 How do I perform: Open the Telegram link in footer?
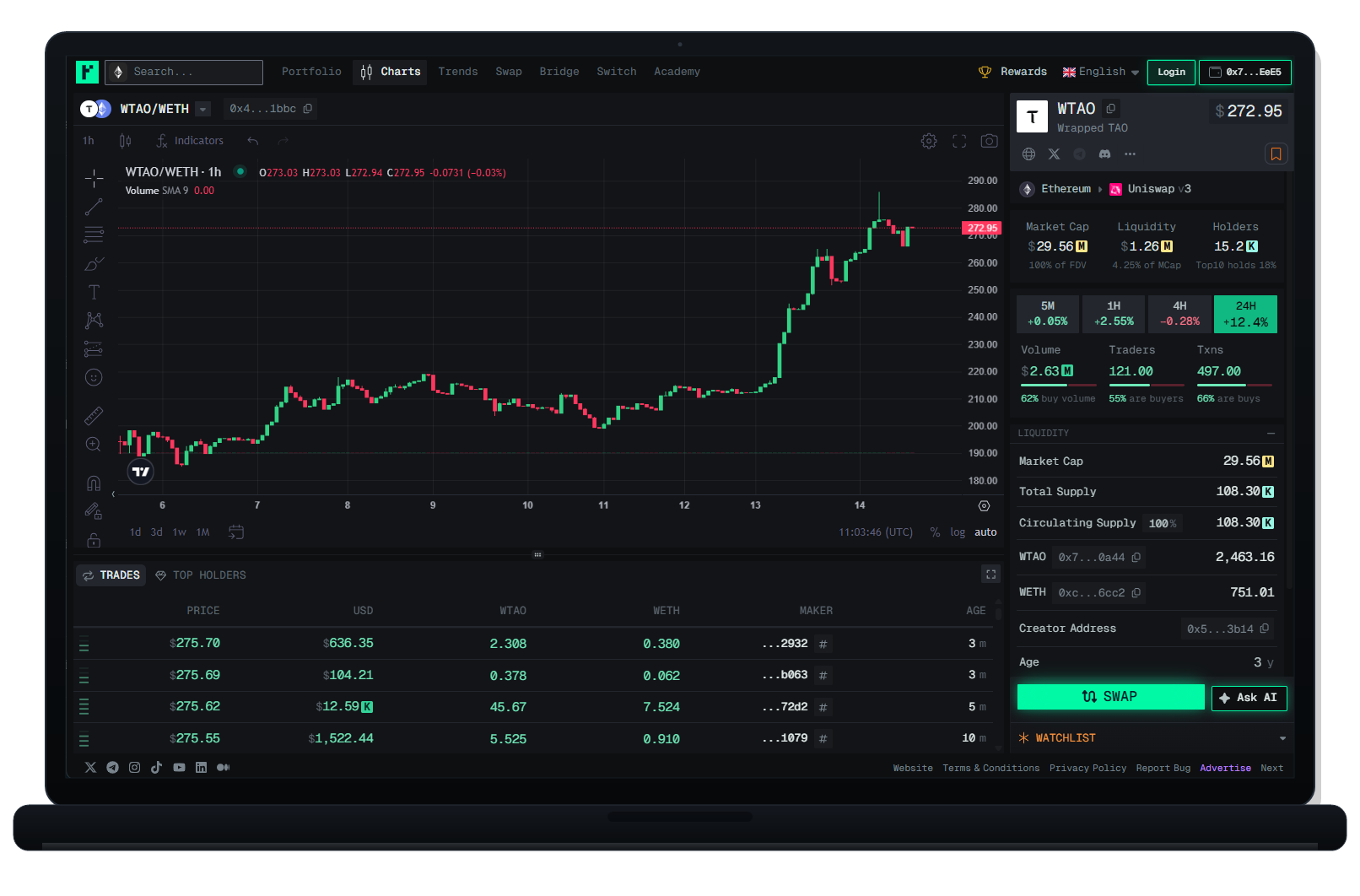[x=112, y=768]
